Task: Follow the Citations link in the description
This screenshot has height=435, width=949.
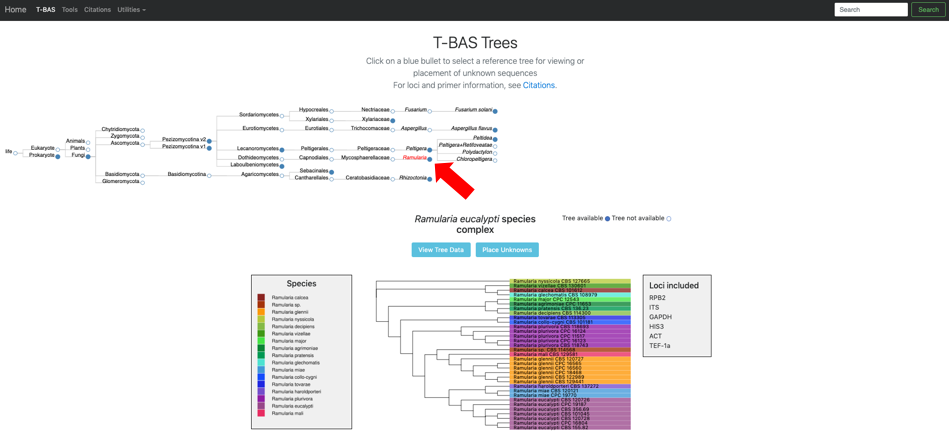Action: coord(539,85)
